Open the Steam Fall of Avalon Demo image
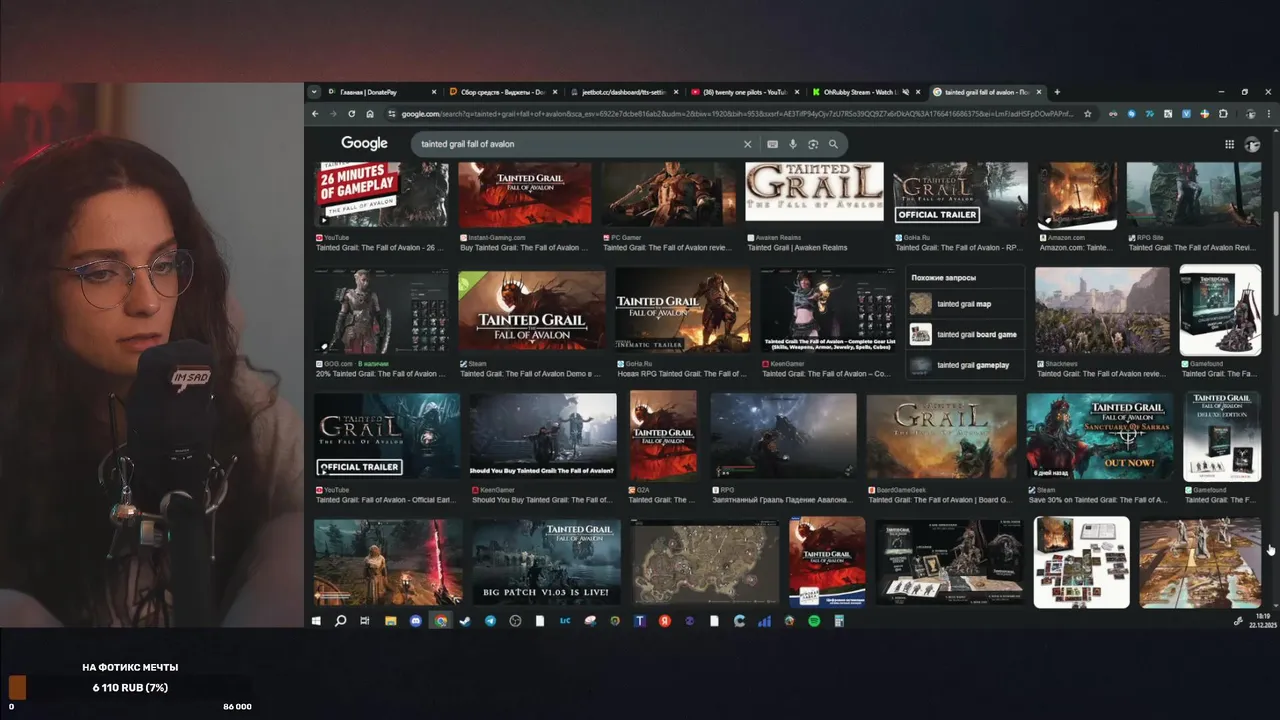Image resolution: width=1280 pixels, height=720 pixels. (532, 310)
